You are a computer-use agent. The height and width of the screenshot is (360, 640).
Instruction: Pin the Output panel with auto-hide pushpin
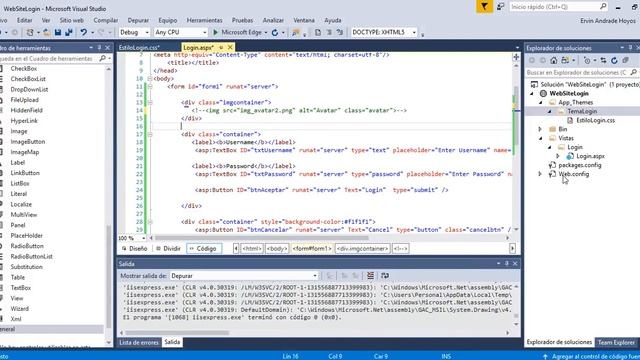[507, 264]
